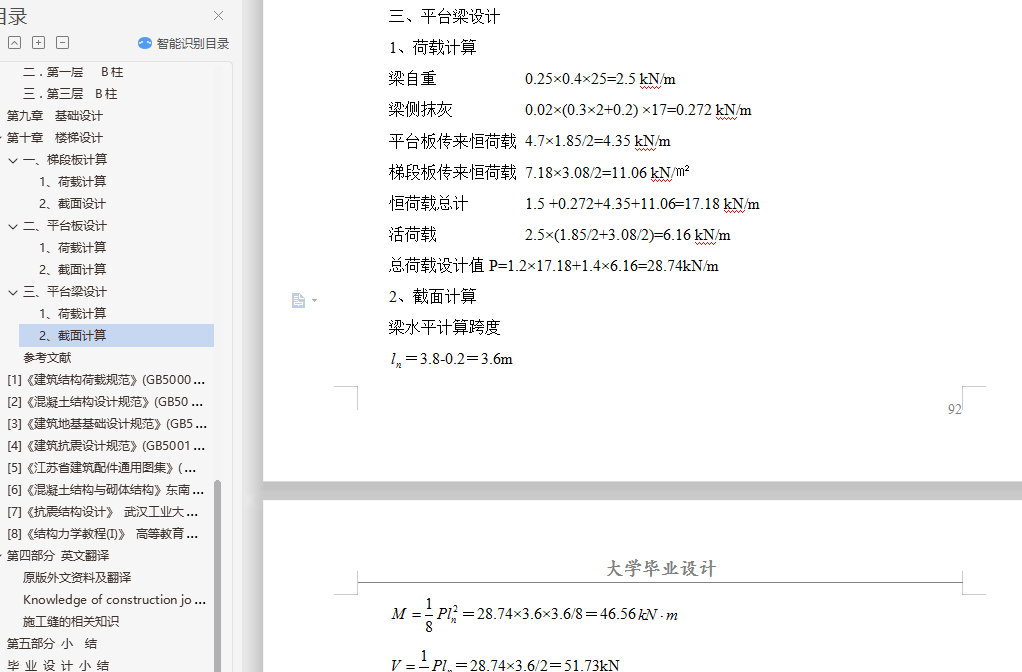1022x672 pixels.
Task: Open reference [8]《结构力学教程(I)》
Action: tap(102, 534)
